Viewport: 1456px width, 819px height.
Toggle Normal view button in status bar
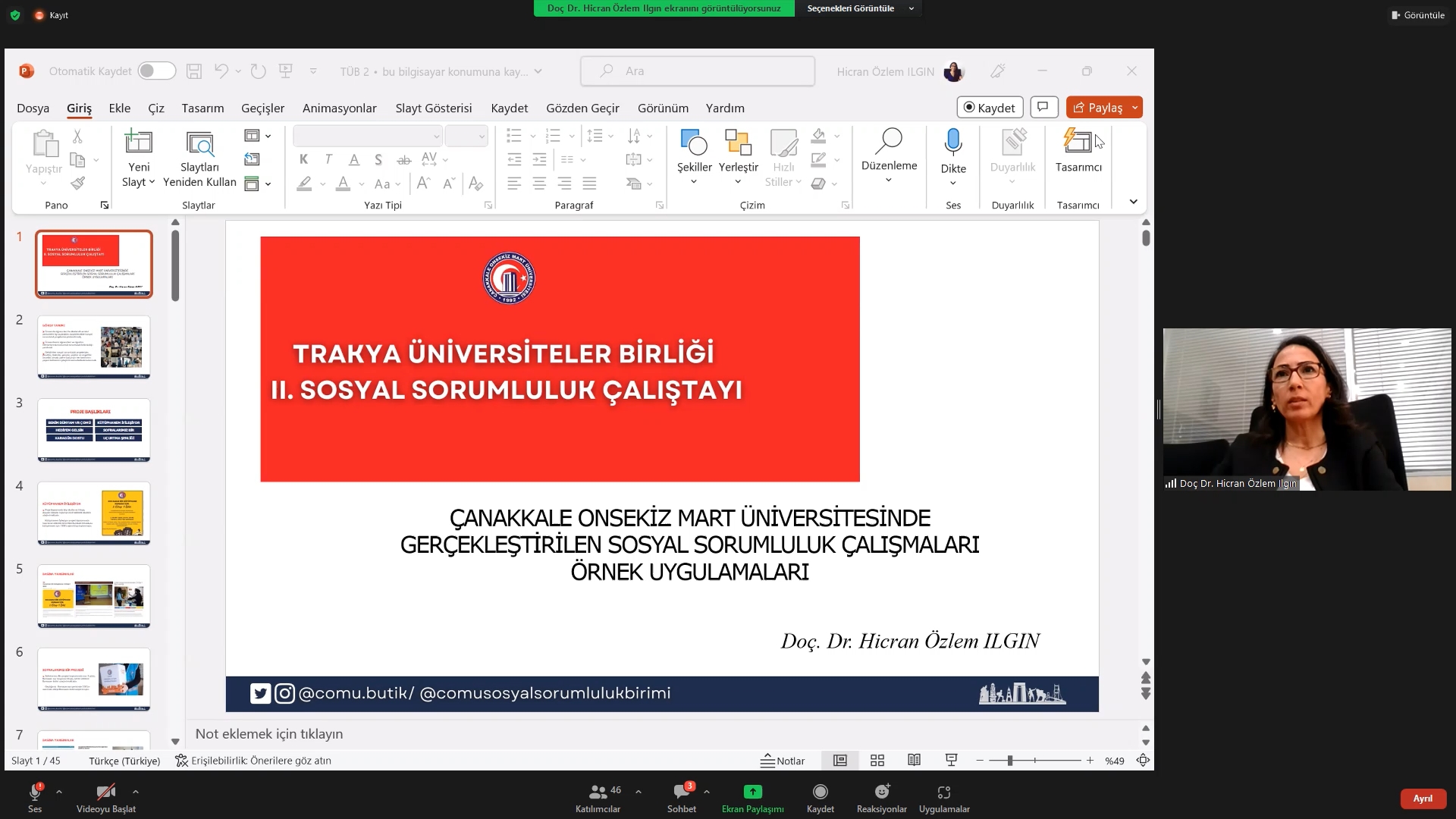click(840, 760)
